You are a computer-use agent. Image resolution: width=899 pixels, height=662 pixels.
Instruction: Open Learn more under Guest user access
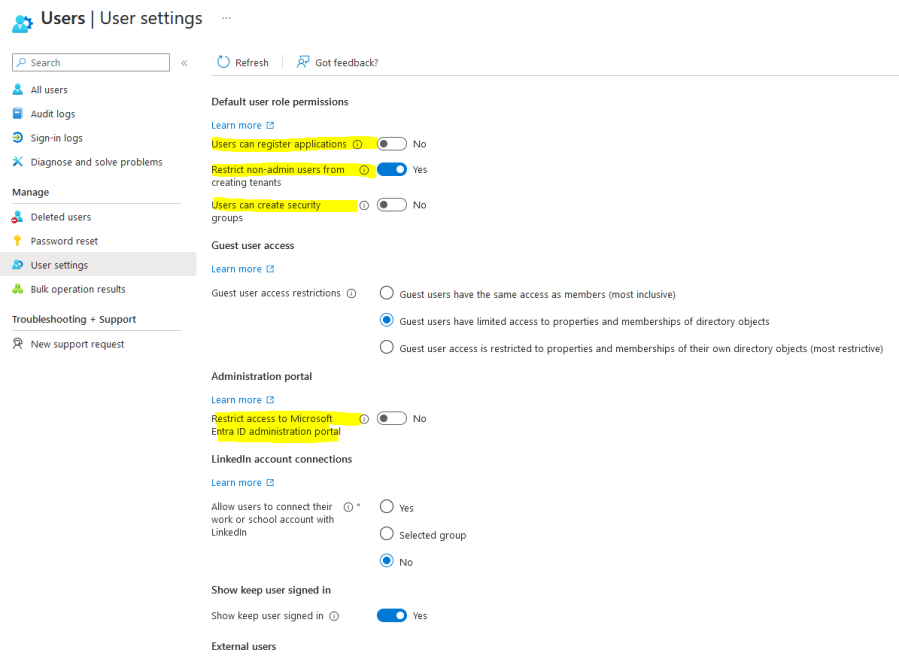(237, 268)
